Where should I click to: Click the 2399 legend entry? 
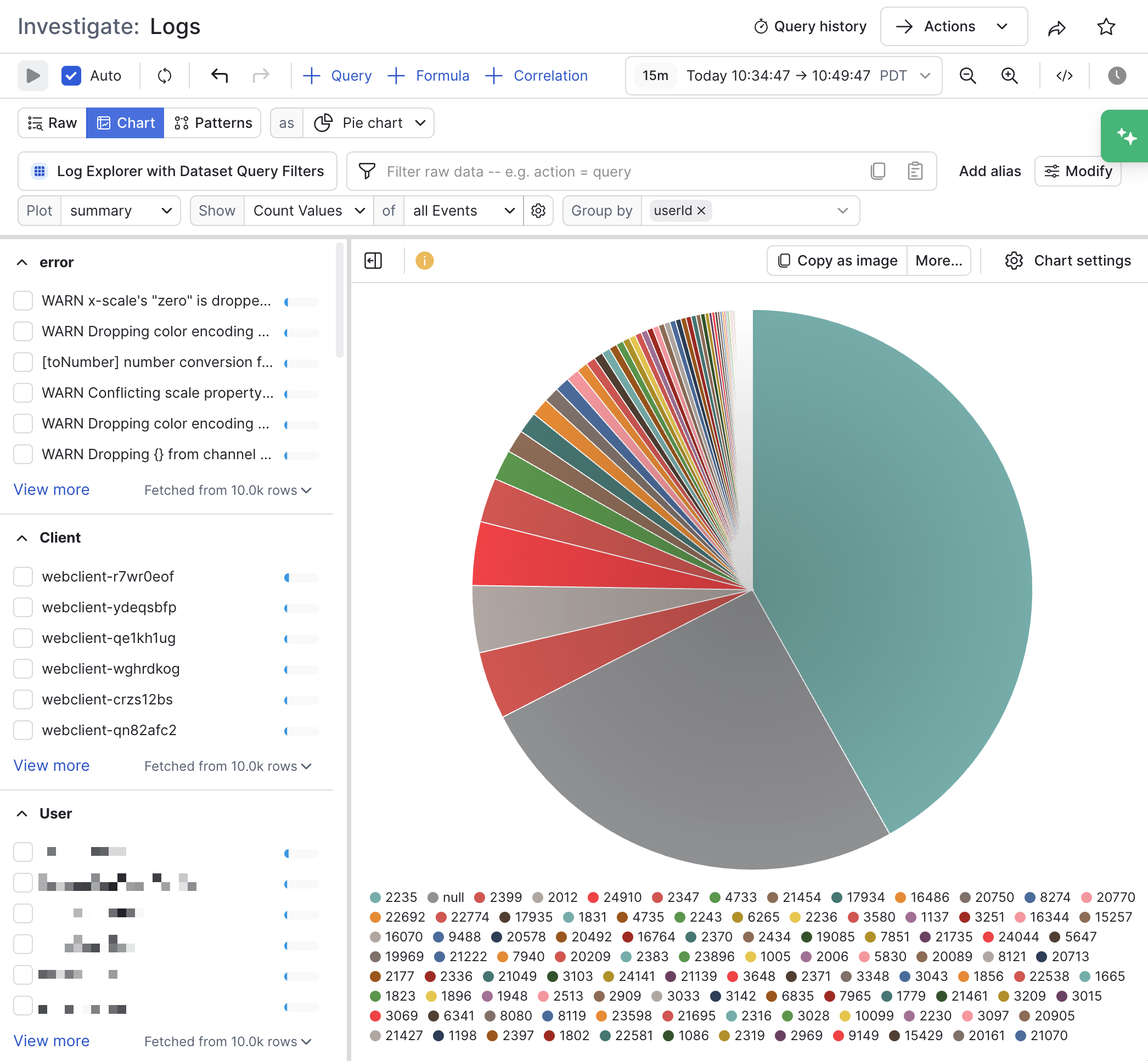click(498, 898)
